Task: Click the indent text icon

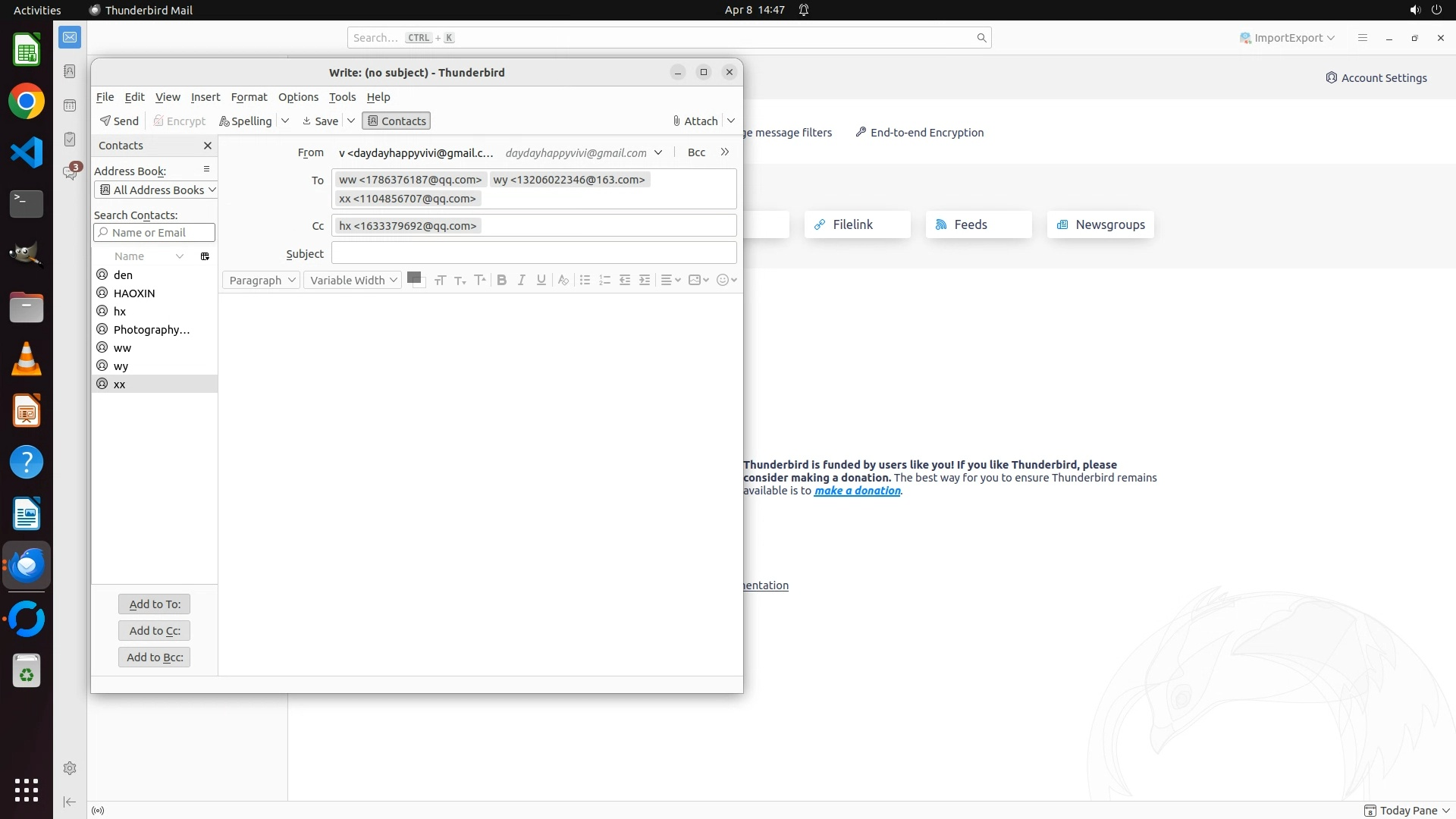Action: pyautogui.click(x=645, y=280)
